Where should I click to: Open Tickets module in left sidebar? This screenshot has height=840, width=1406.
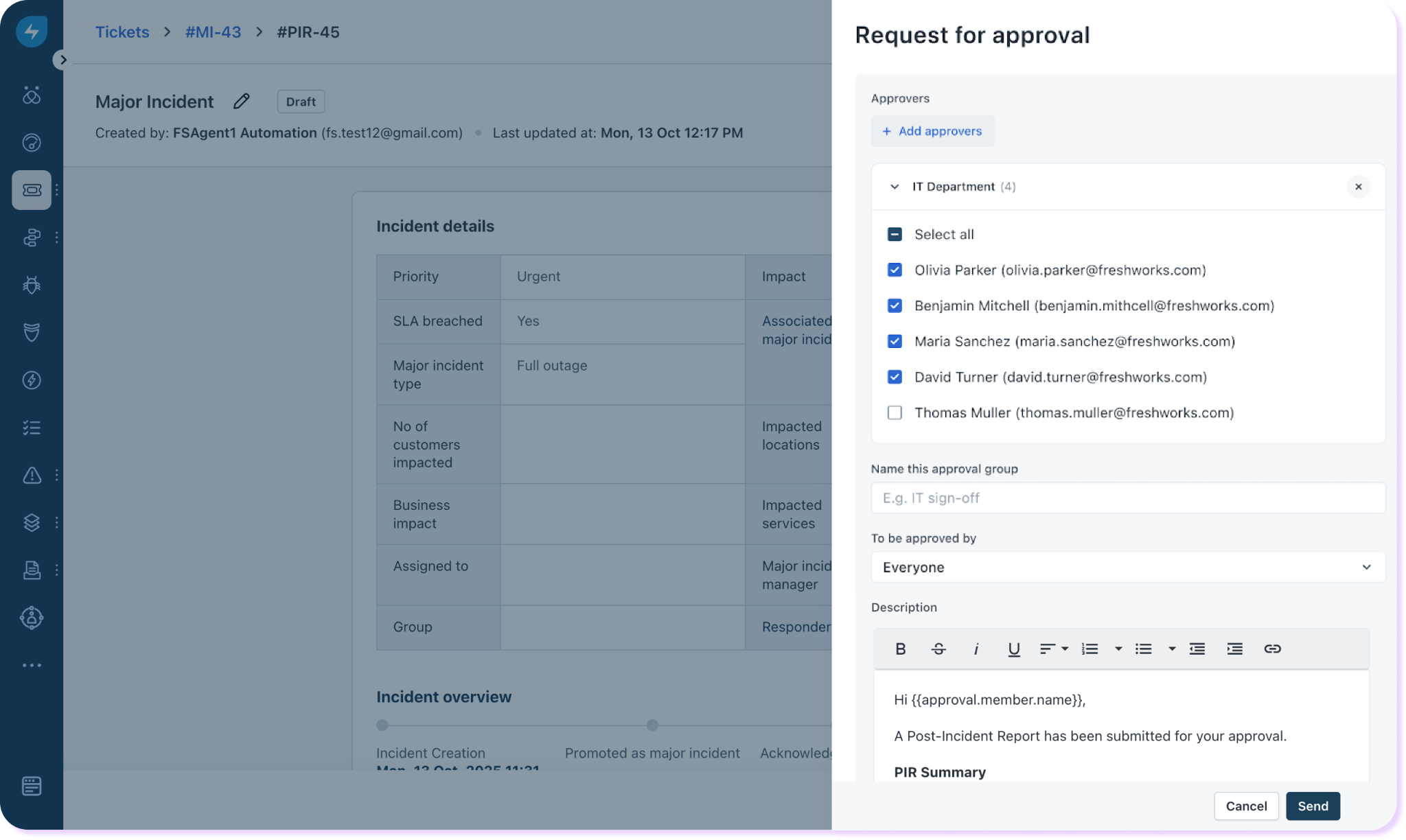coord(32,190)
